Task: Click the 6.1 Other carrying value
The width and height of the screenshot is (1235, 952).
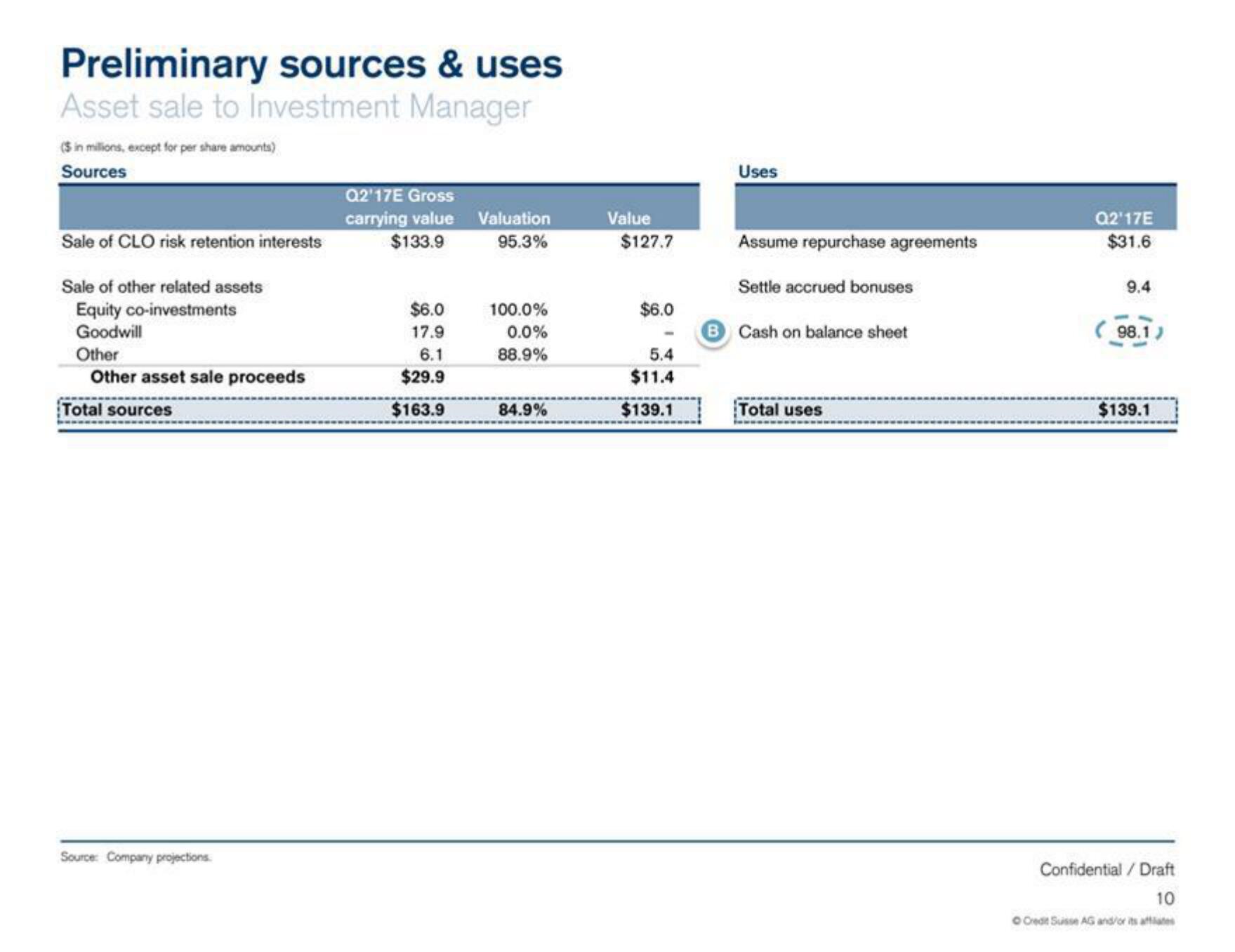Action: click(x=431, y=355)
